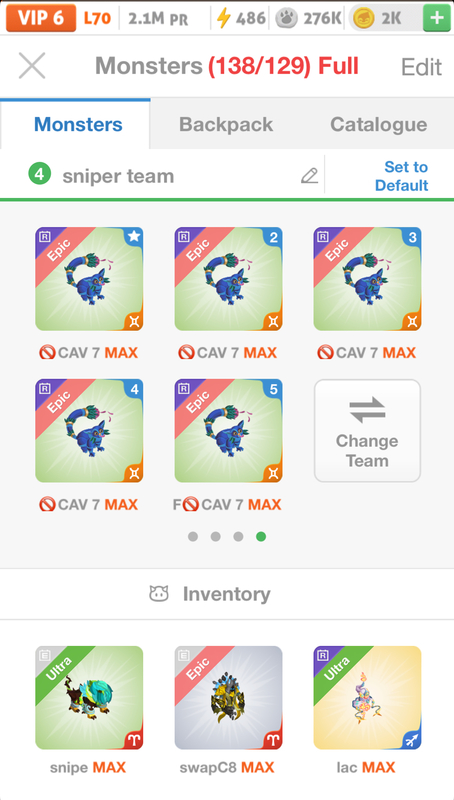Open the starred leader monster card

pos(89,279)
